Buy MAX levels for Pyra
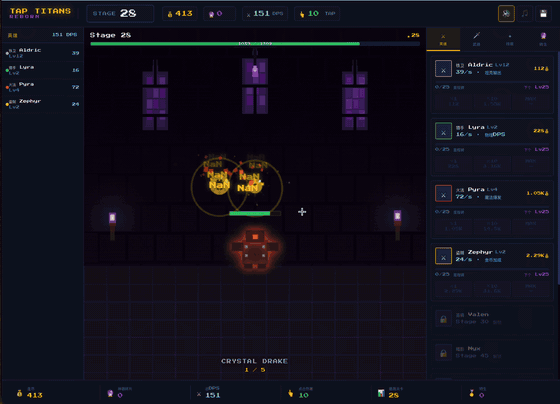Screen dimensions: 560x404 pos(531,226)
